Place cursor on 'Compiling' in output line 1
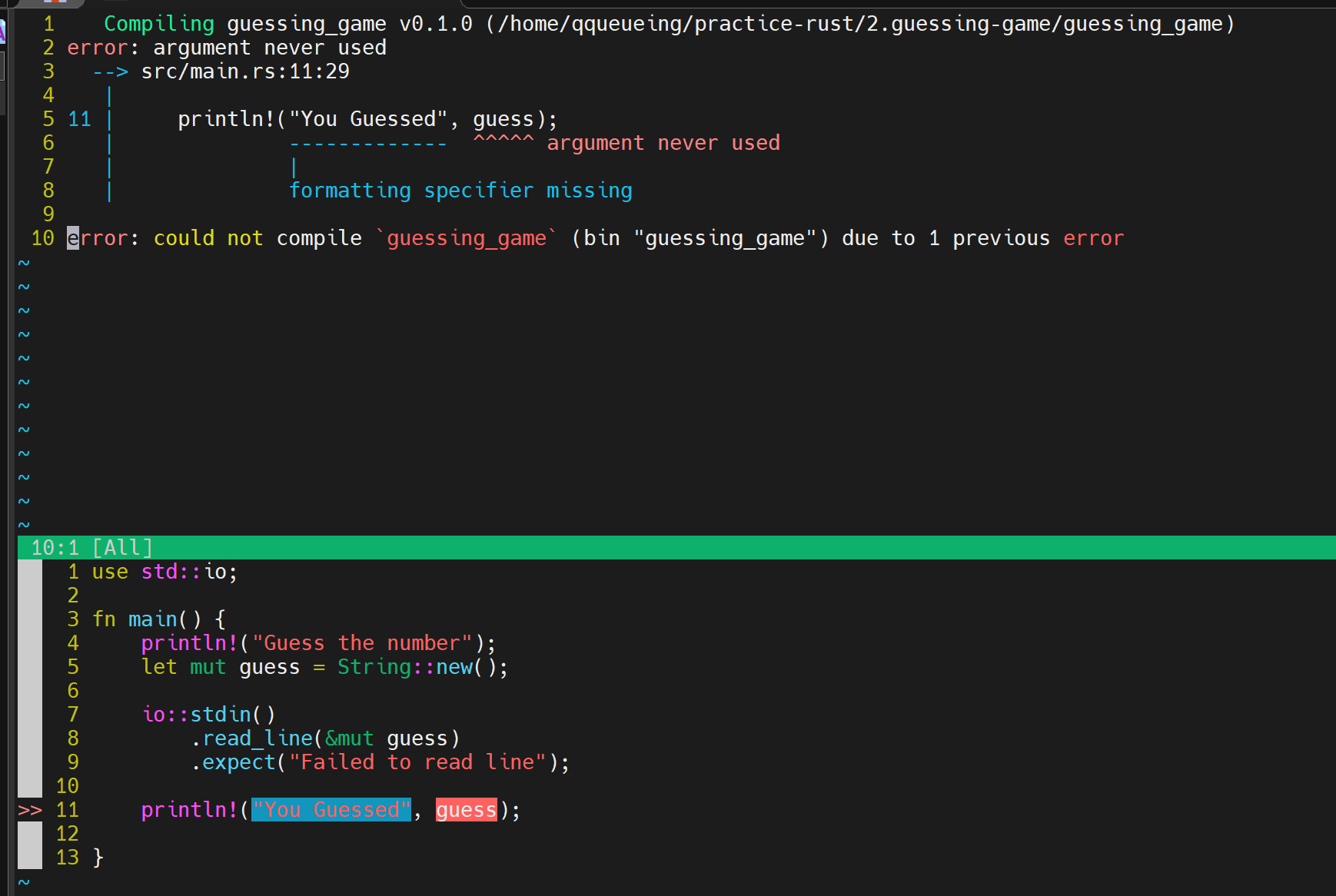The width and height of the screenshot is (1336, 896). 159,24
